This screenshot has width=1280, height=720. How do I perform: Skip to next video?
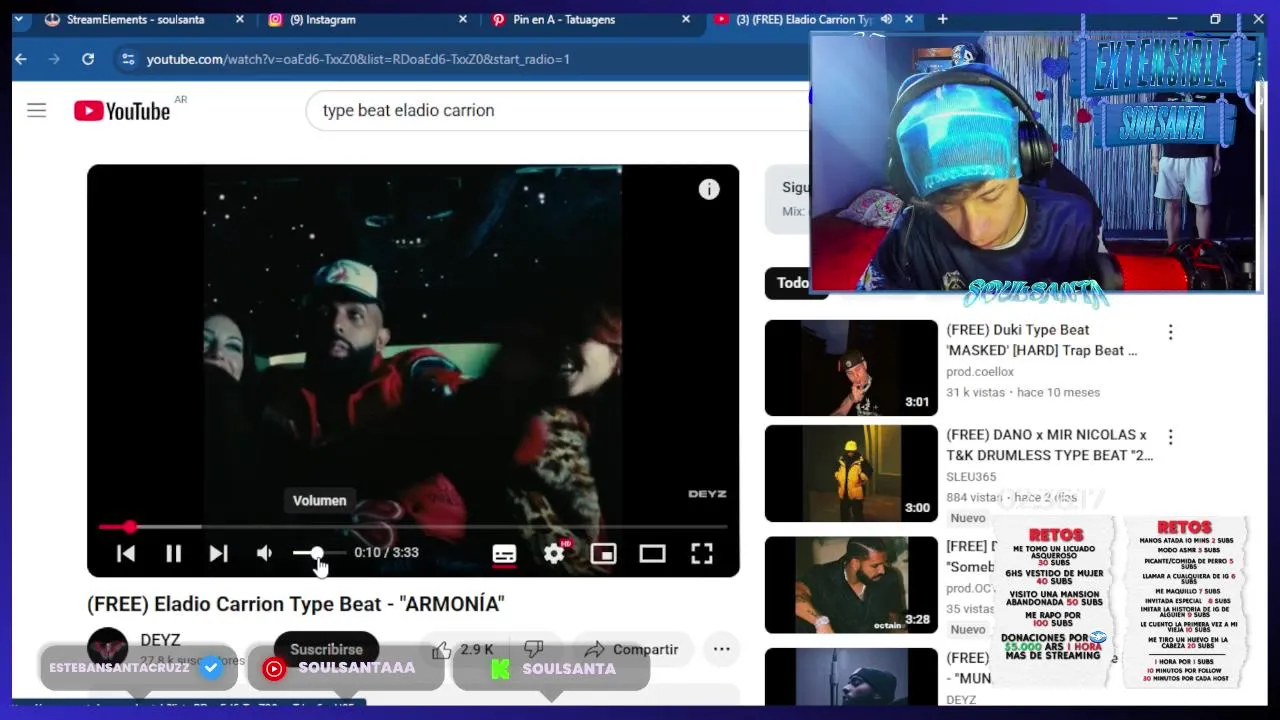(218, 553)
